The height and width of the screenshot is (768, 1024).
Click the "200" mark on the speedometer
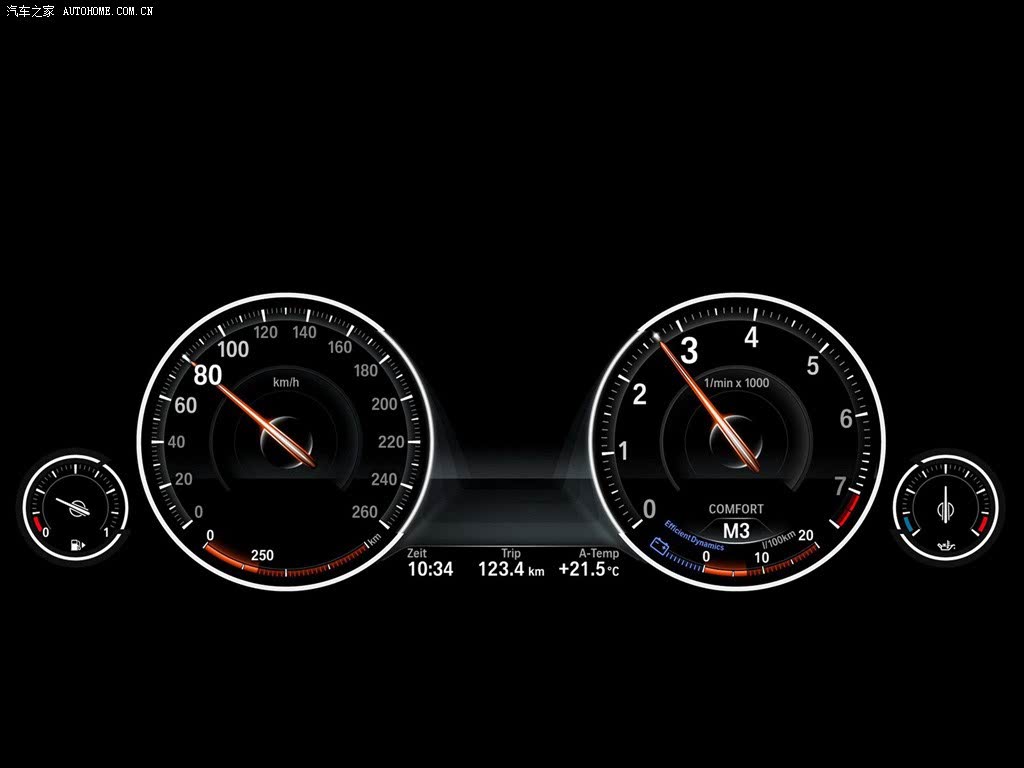pos(384,404)
